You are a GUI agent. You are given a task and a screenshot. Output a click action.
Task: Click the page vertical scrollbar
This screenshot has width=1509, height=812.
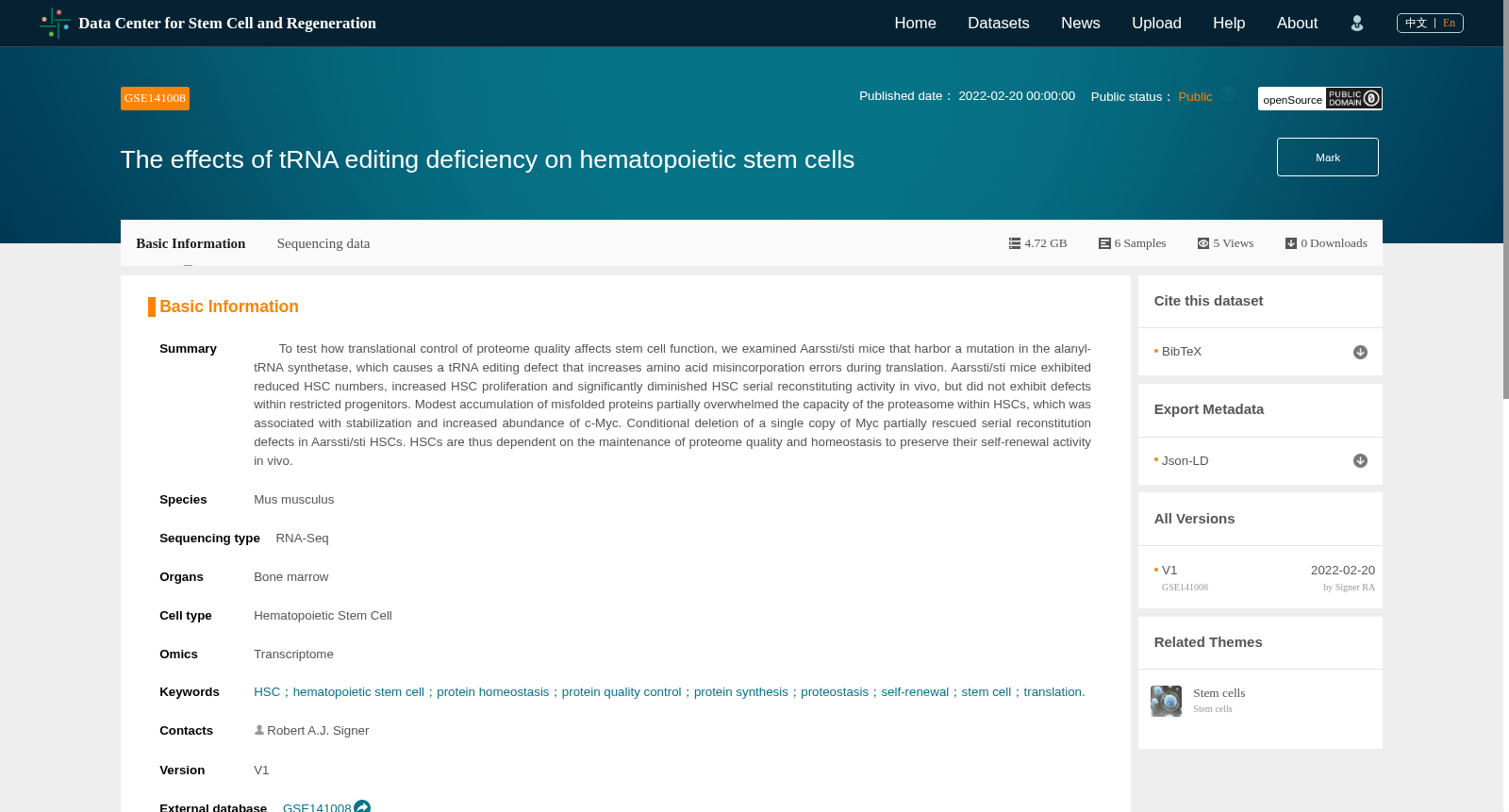coord(1506,198)
